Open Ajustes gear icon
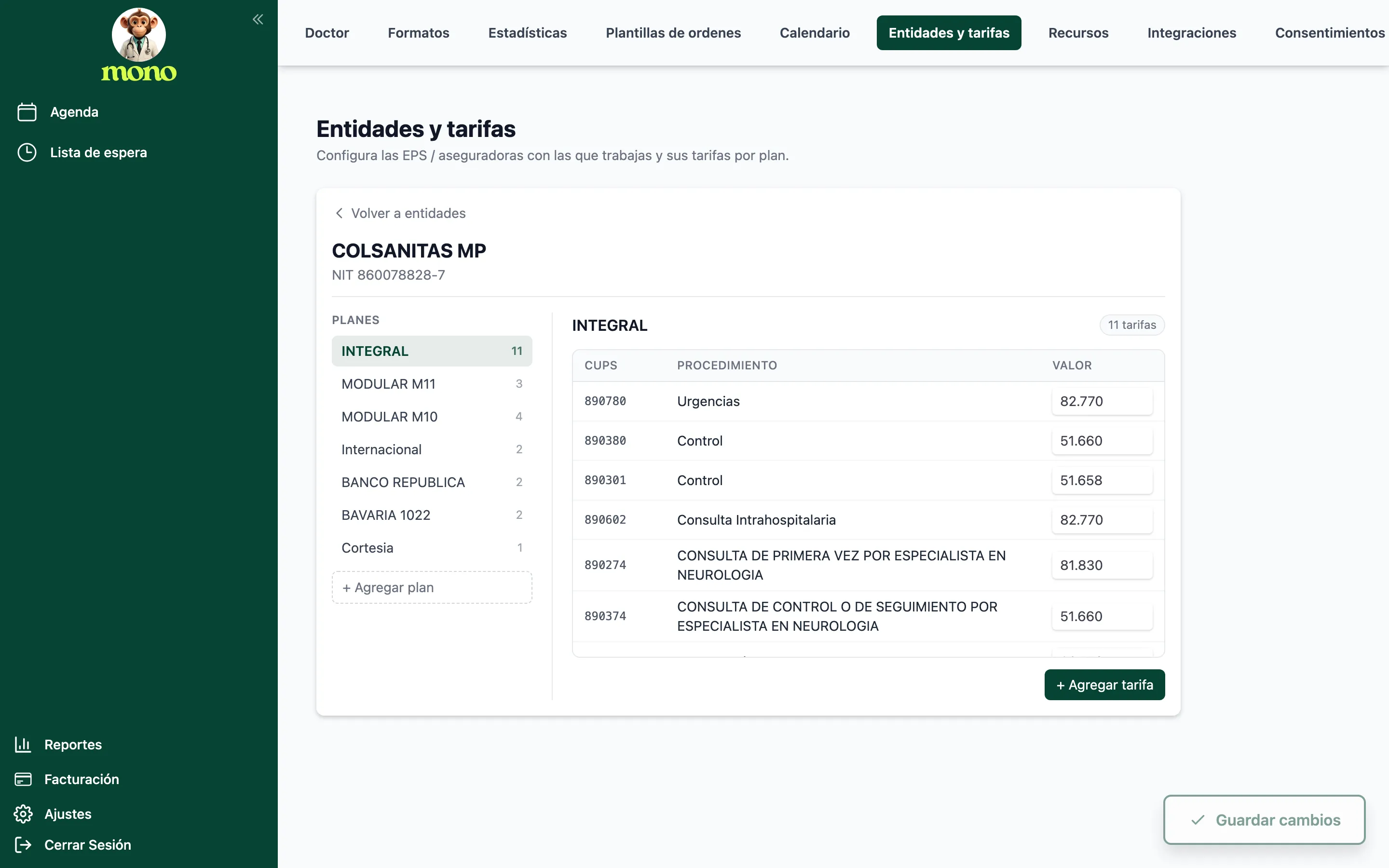Screen dimensions: 1389x868 pos(23,814)
